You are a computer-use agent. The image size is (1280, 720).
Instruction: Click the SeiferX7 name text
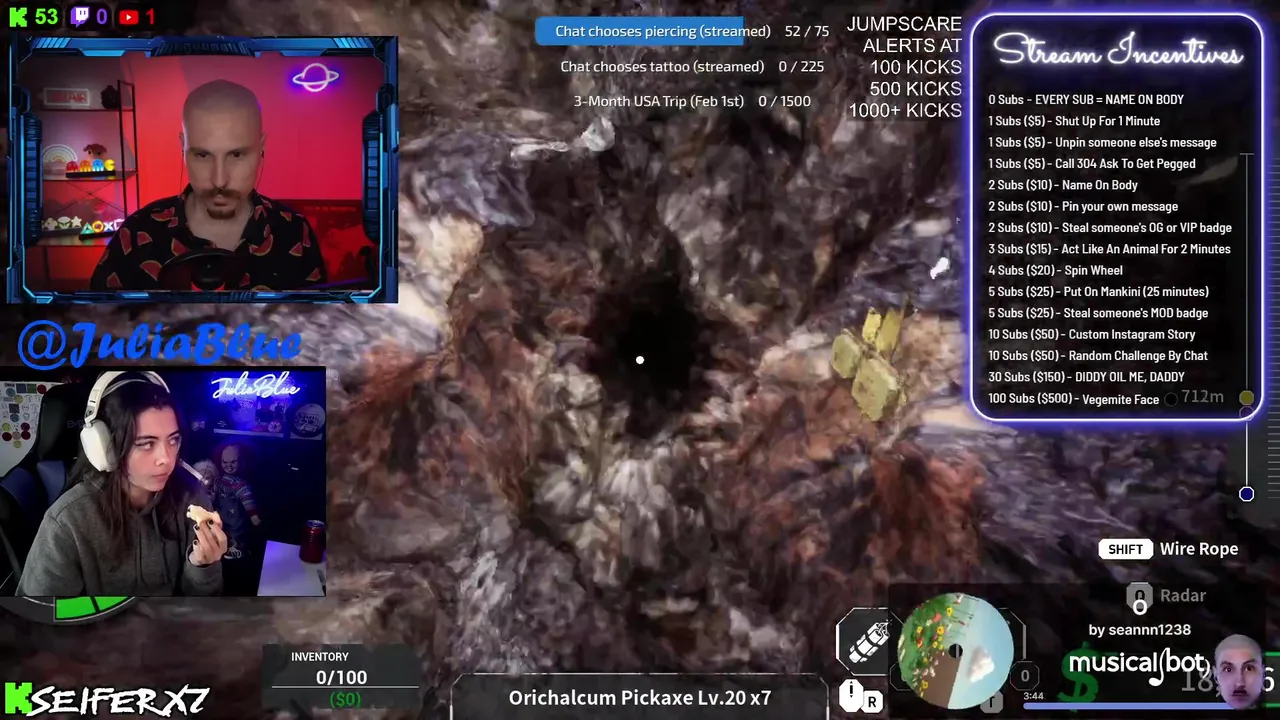pos(120,700)
